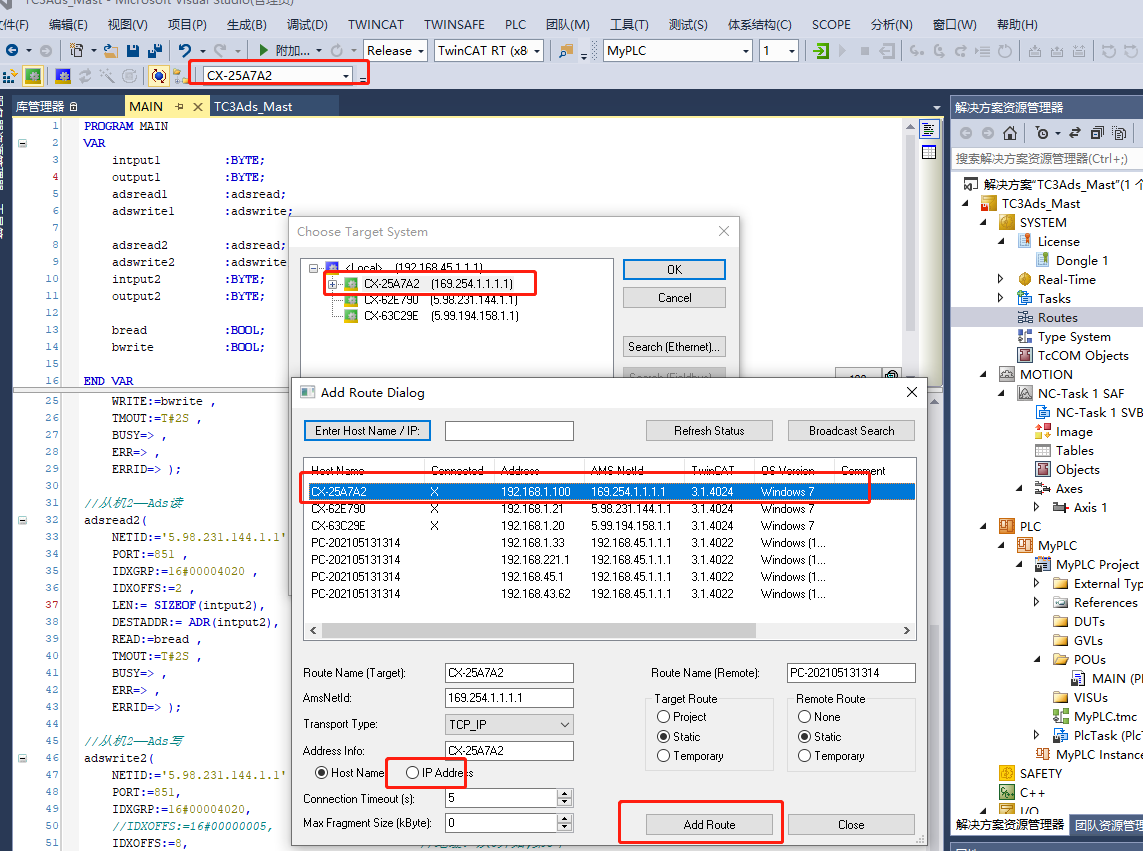Expand CX-25A7A2 node in target tree
The image size is (1143, 851).
332,284
